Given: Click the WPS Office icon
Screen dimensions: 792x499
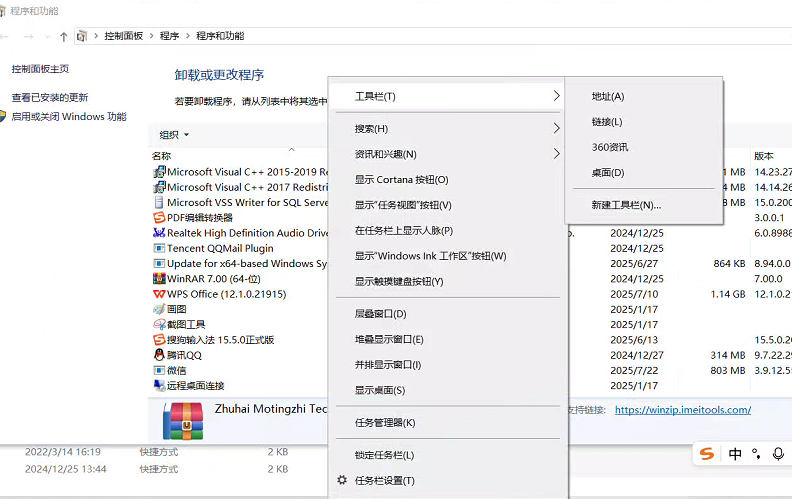Looking at the screenshot, I should [x=159, y=294].
